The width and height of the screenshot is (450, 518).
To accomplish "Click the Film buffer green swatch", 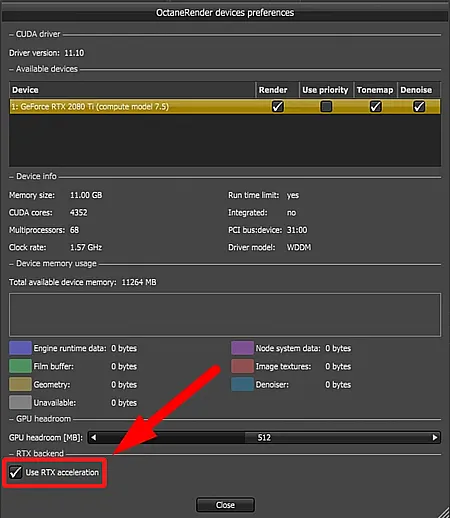I will 20,366.
